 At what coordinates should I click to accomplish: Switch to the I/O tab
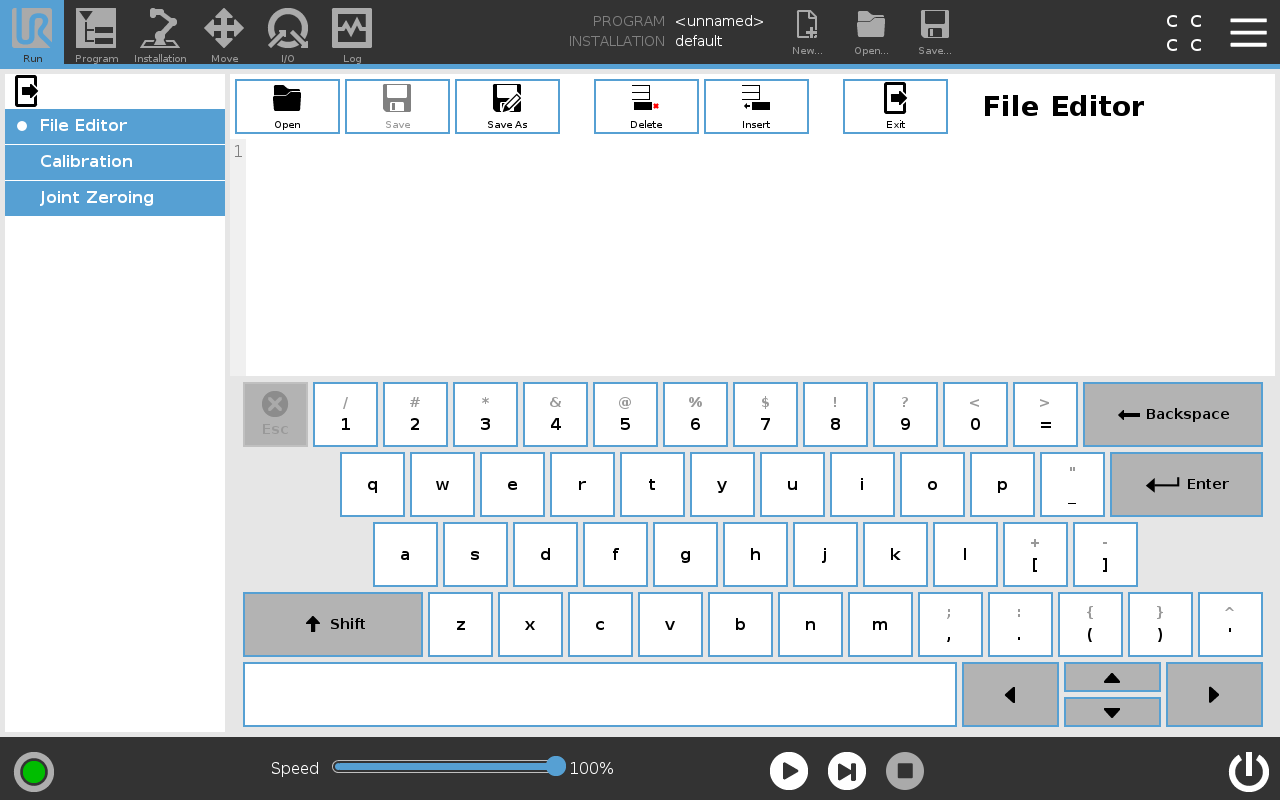coord(288,33)
